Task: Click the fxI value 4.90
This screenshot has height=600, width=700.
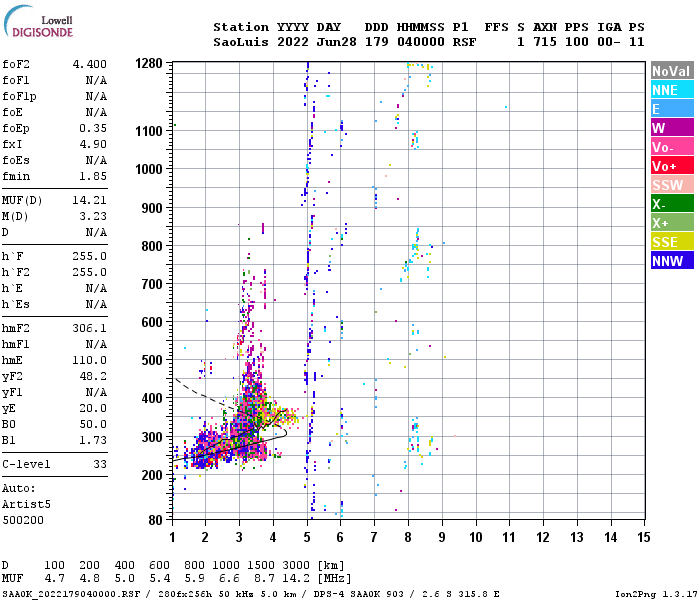Action: 93,144
